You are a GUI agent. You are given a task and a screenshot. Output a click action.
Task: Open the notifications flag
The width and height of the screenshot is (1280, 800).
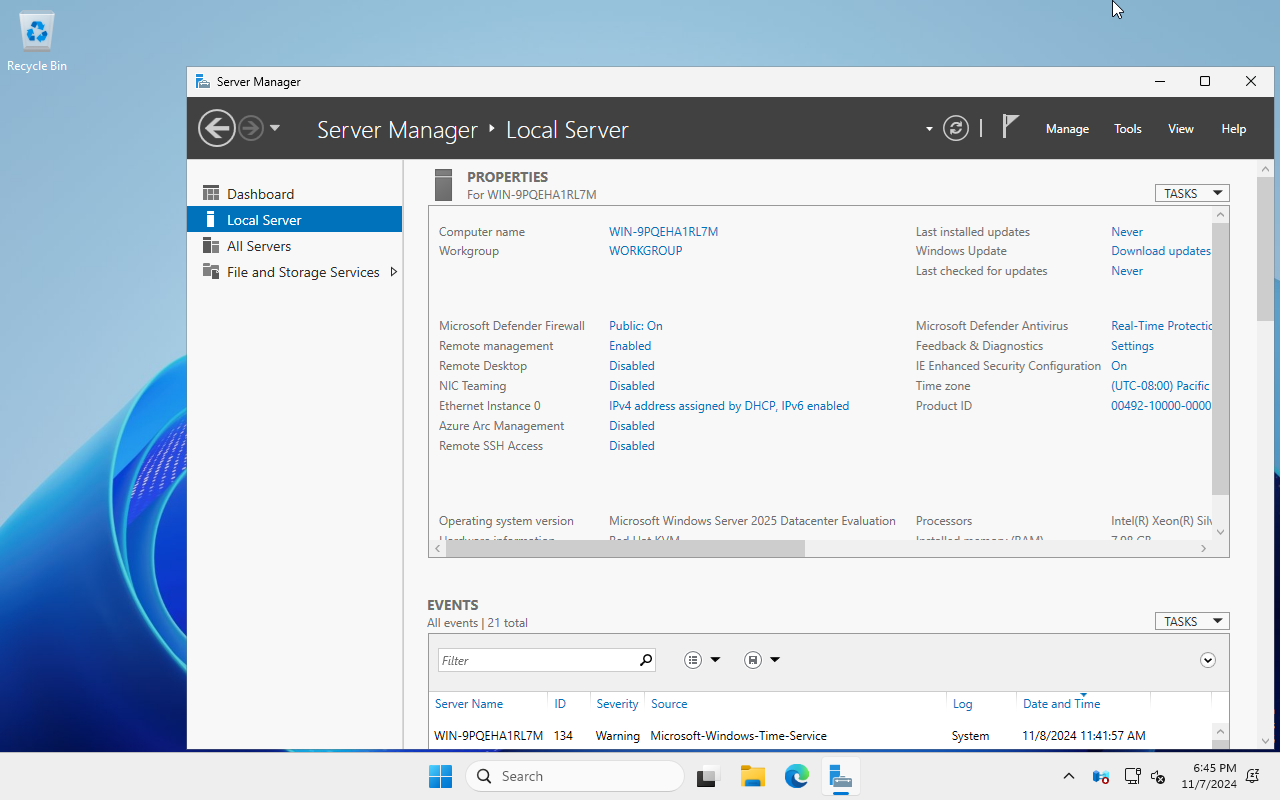point(1010,127)
